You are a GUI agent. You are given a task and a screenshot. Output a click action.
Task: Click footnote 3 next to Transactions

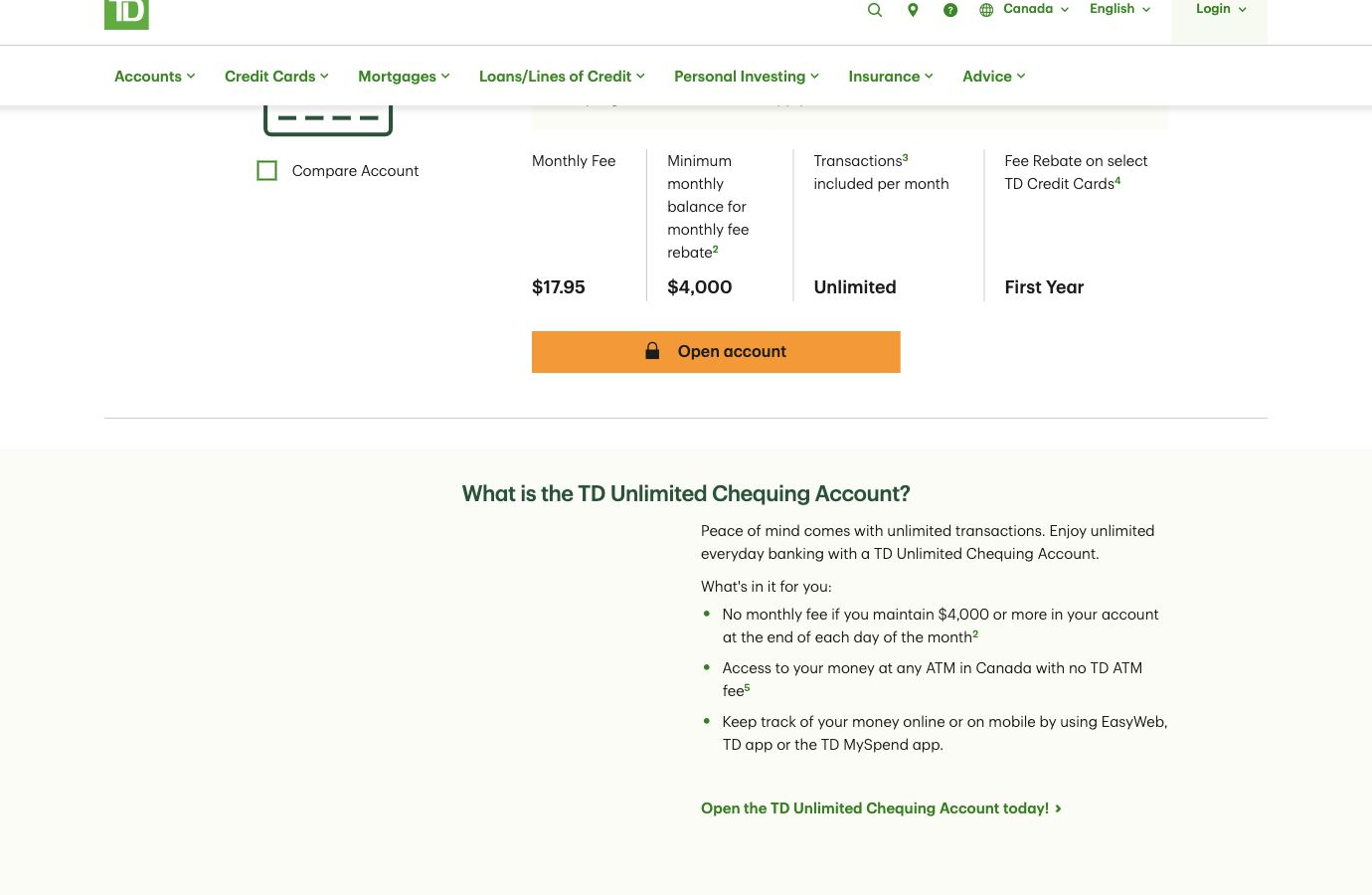tap(905, 157)
